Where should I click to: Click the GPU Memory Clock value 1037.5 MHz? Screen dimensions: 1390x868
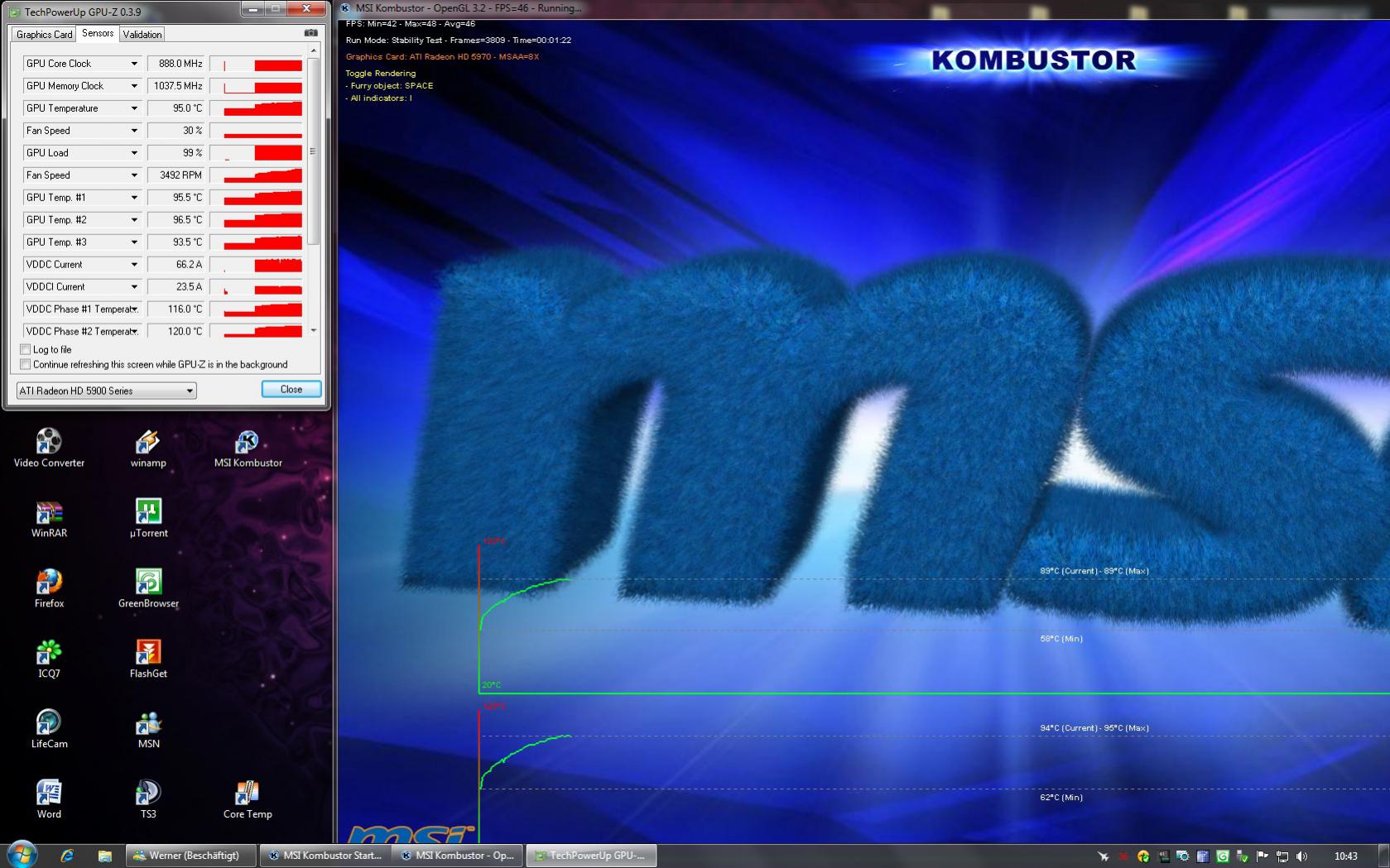tap(176, 86)
